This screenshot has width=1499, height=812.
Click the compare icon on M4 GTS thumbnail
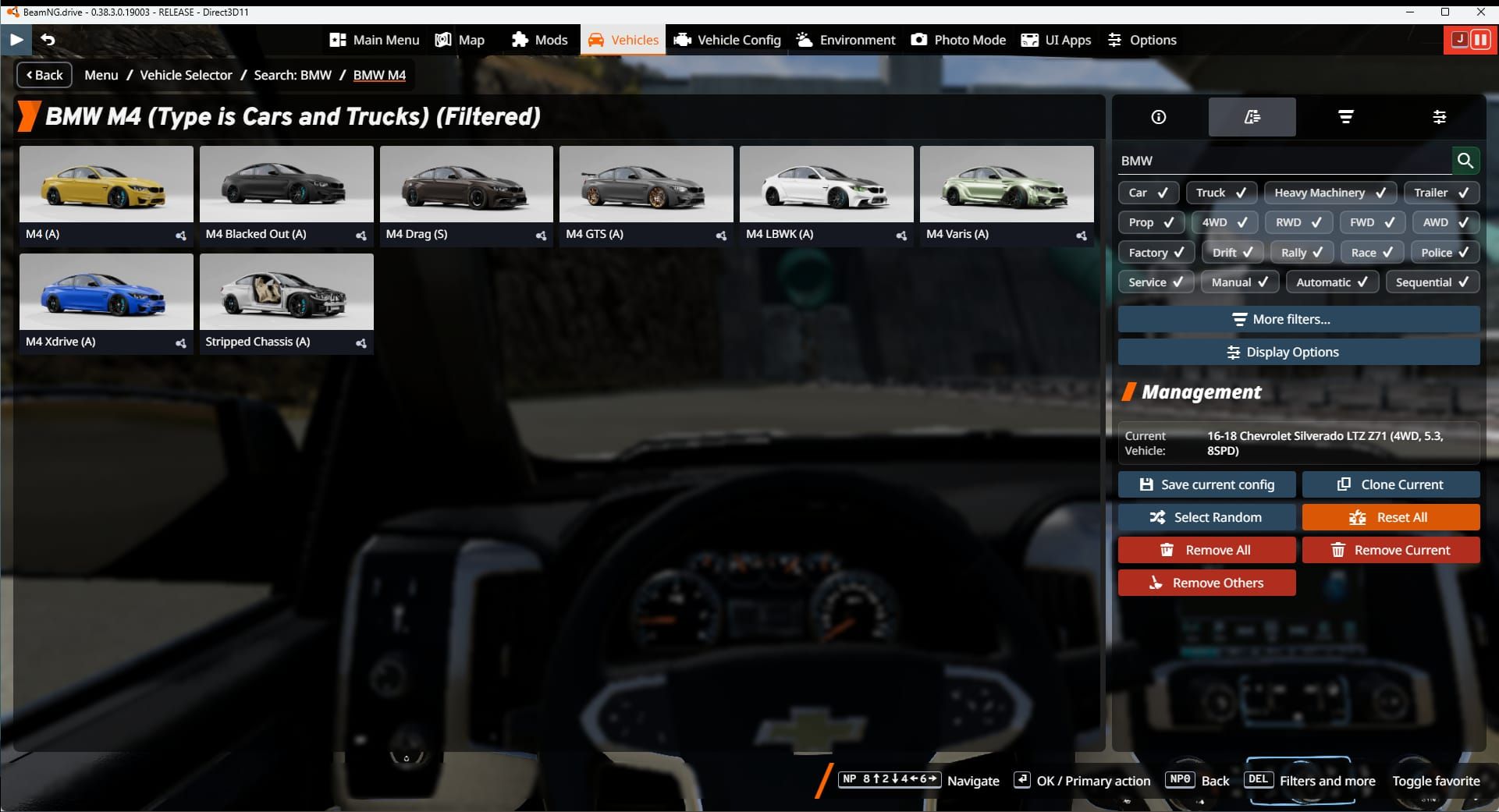click(x=721, y=235)
